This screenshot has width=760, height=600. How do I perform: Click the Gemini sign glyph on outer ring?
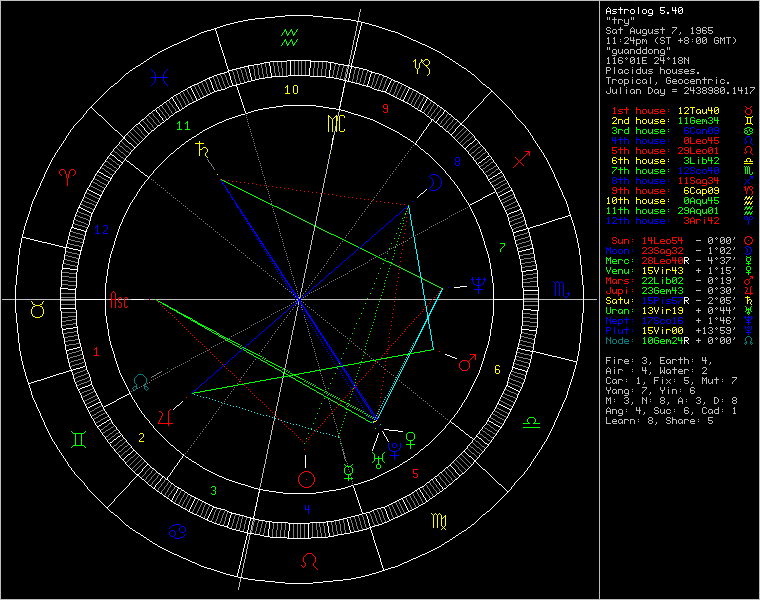79,440
